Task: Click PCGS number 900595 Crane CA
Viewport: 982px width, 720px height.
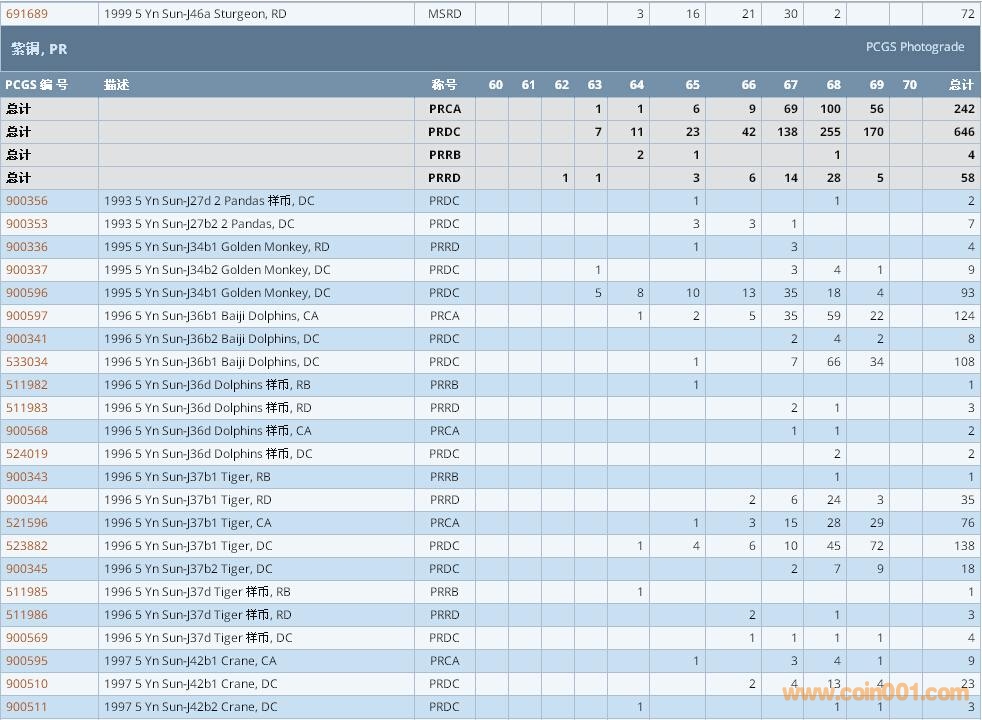Action: pos(27,661)
